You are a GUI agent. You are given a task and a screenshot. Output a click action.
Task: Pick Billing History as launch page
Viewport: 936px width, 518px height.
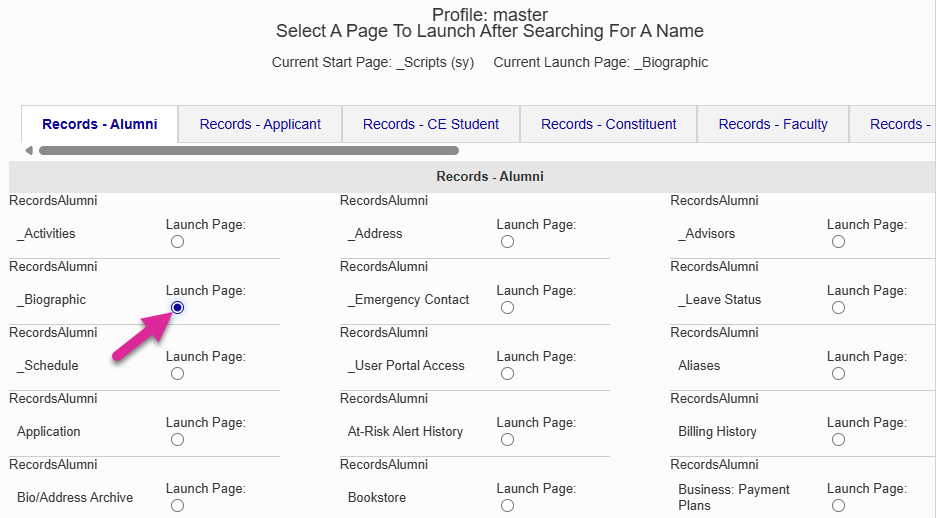pos(838,440)
